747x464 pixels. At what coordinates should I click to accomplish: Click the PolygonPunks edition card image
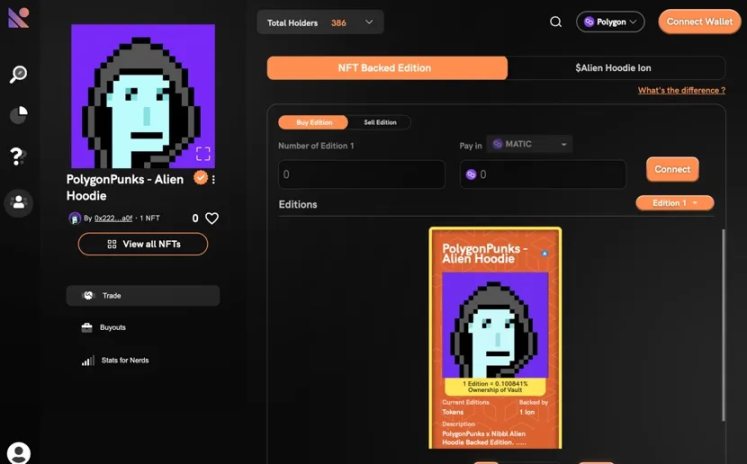[495, 325]
